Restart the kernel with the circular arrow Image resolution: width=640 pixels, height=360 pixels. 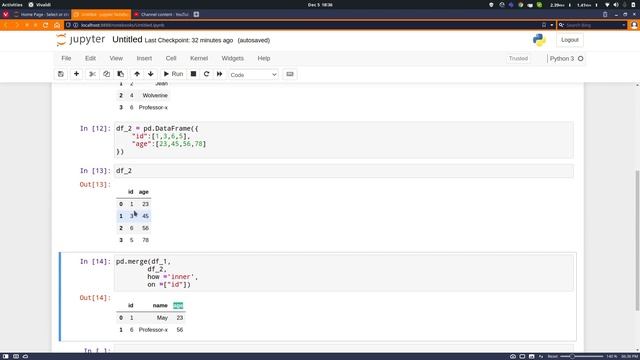[x=207, y=74]
